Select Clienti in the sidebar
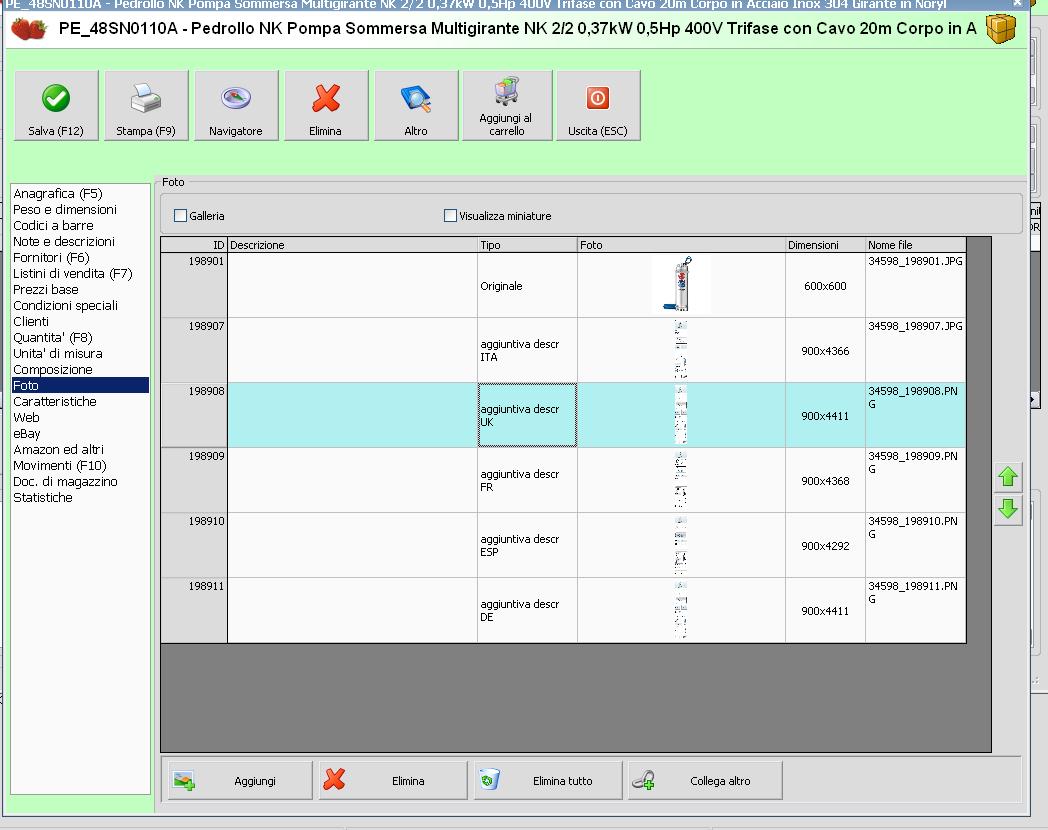Viewport: 1048px width, 830px height. (x=31, y=322)
